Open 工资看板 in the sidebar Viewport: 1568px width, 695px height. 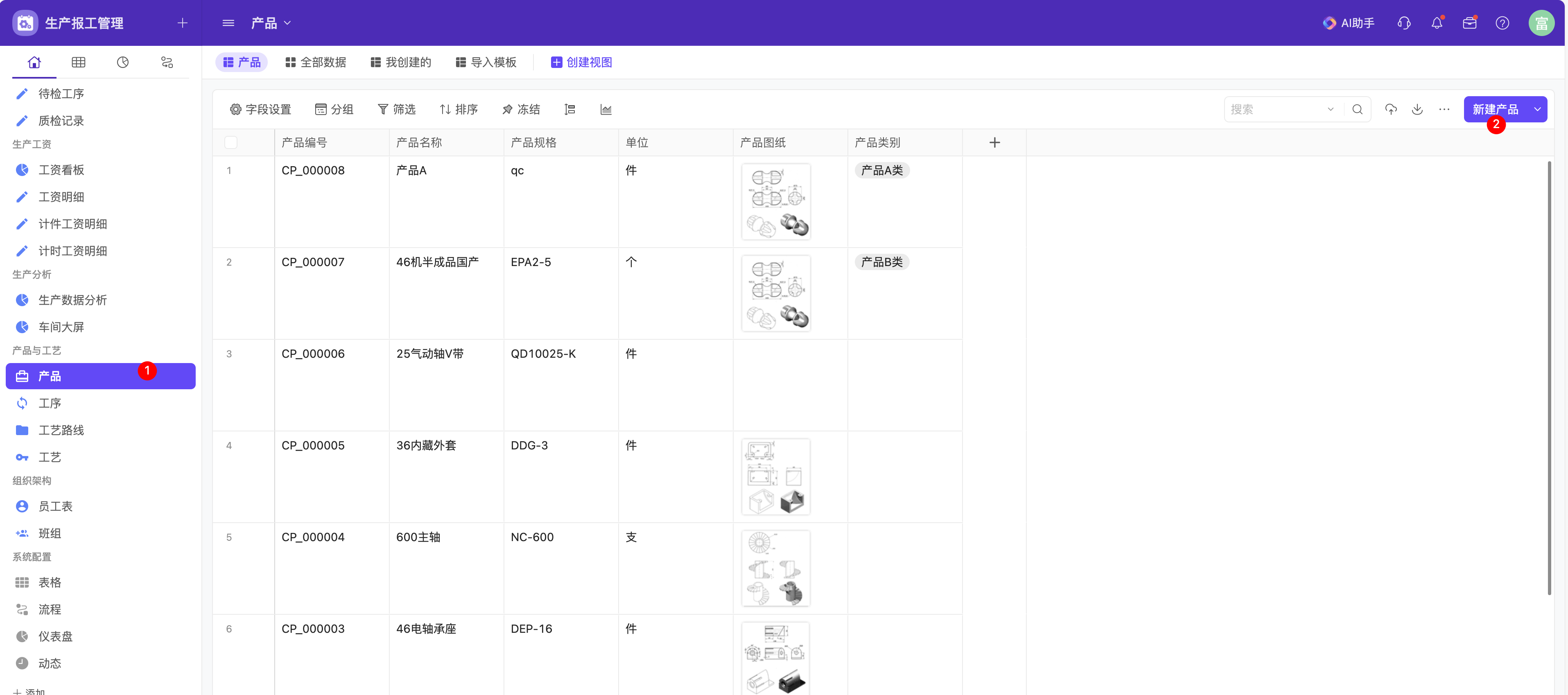pyautogui.click(x=100, y=170)
